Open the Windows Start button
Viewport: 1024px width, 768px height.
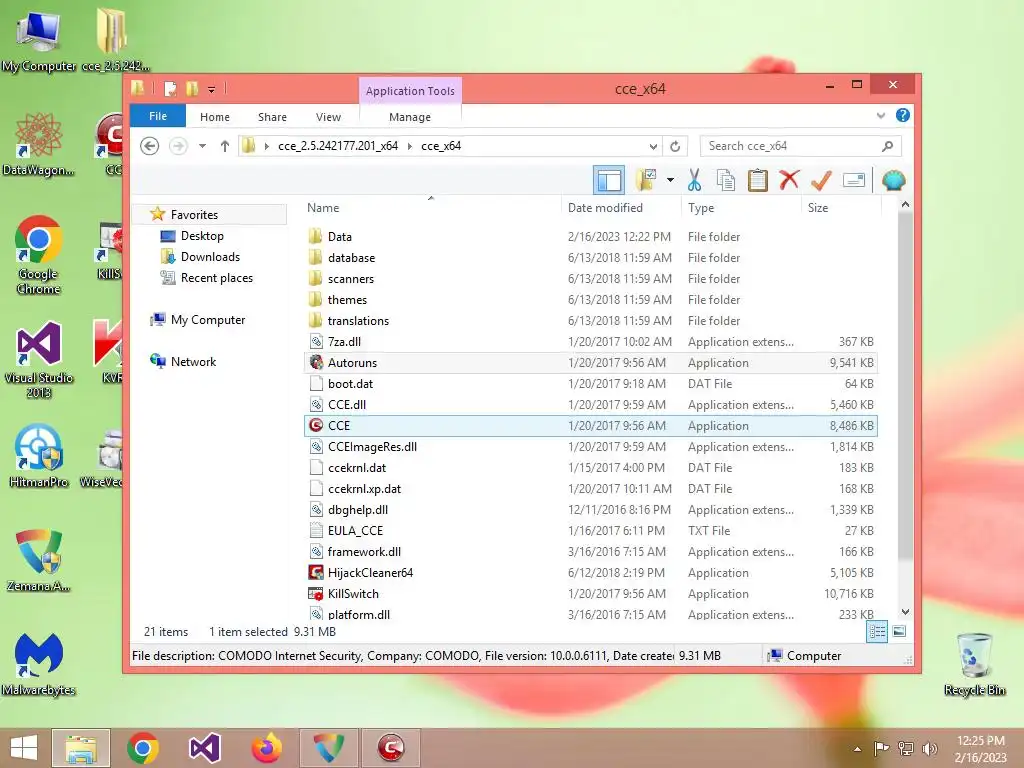tap(24, 748)
